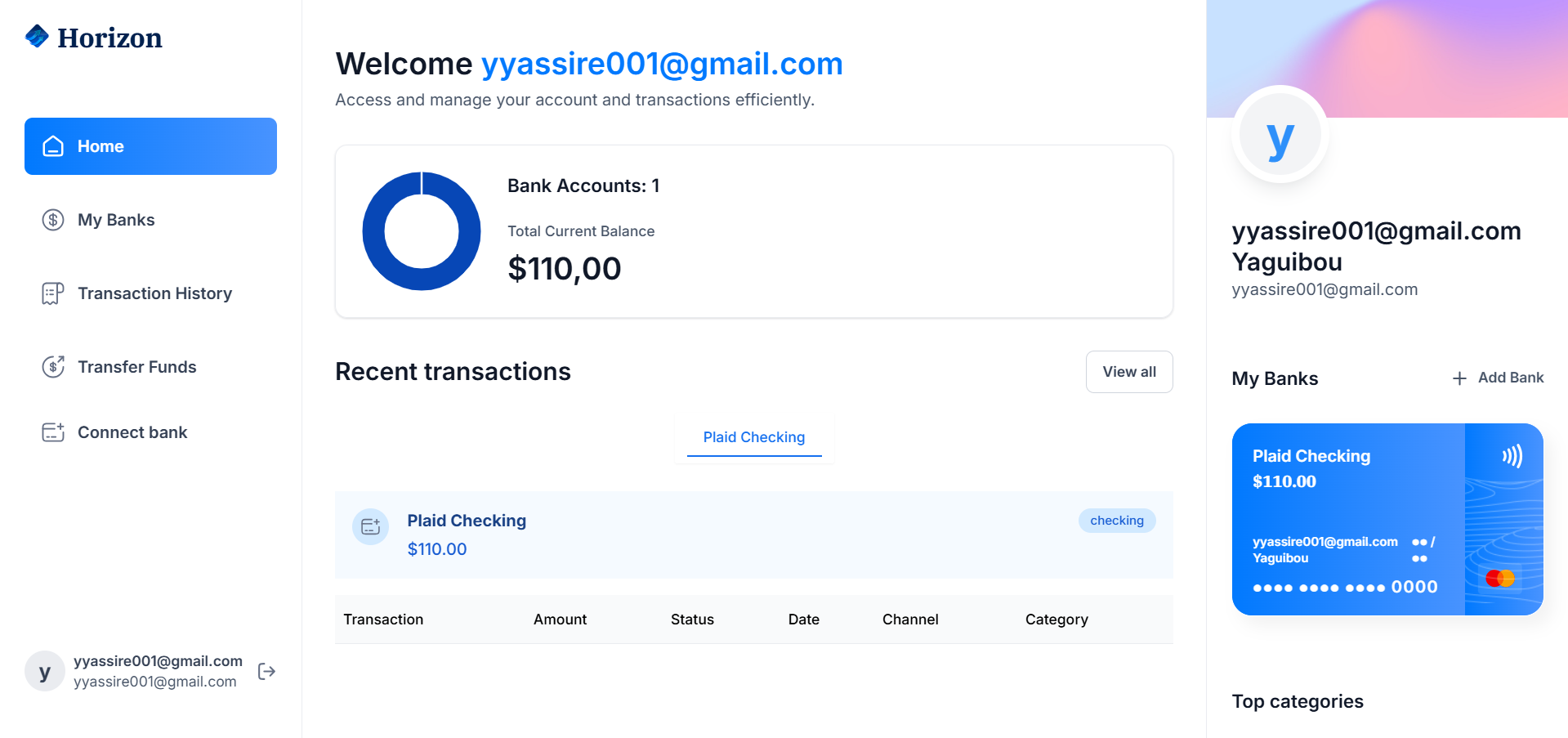Click the blue balance doughnut chart

tap(422, 231)
